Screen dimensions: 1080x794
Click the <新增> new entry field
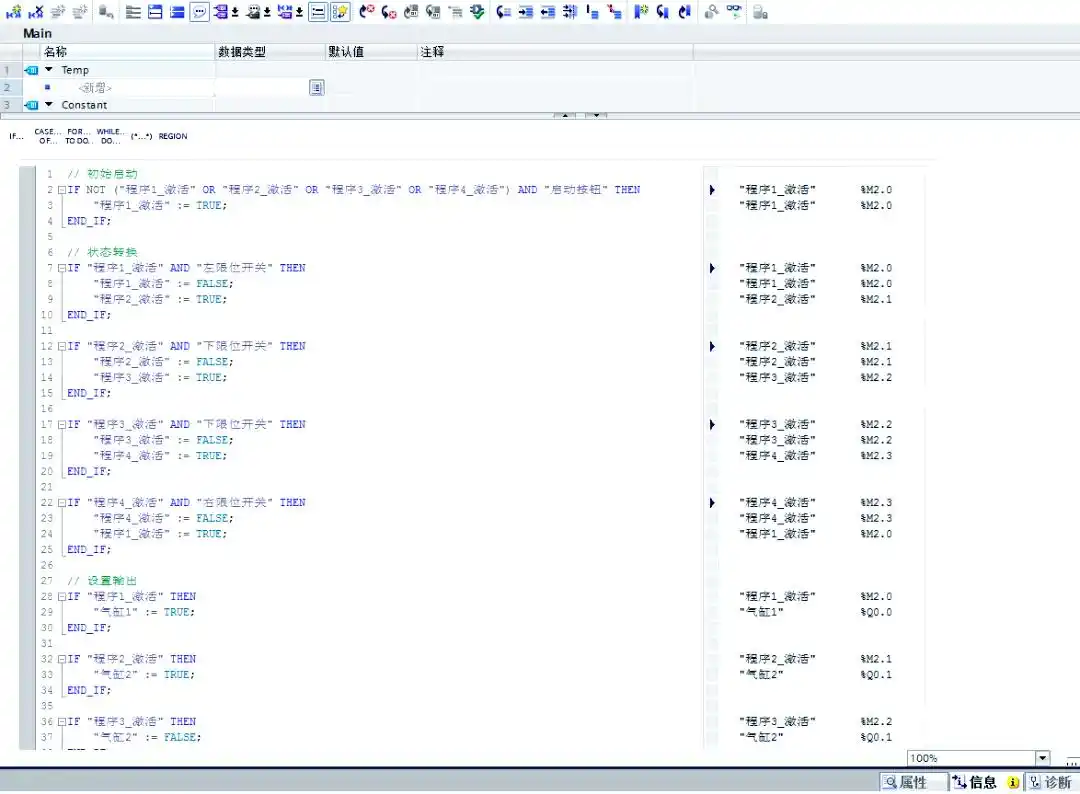(95, 88)
